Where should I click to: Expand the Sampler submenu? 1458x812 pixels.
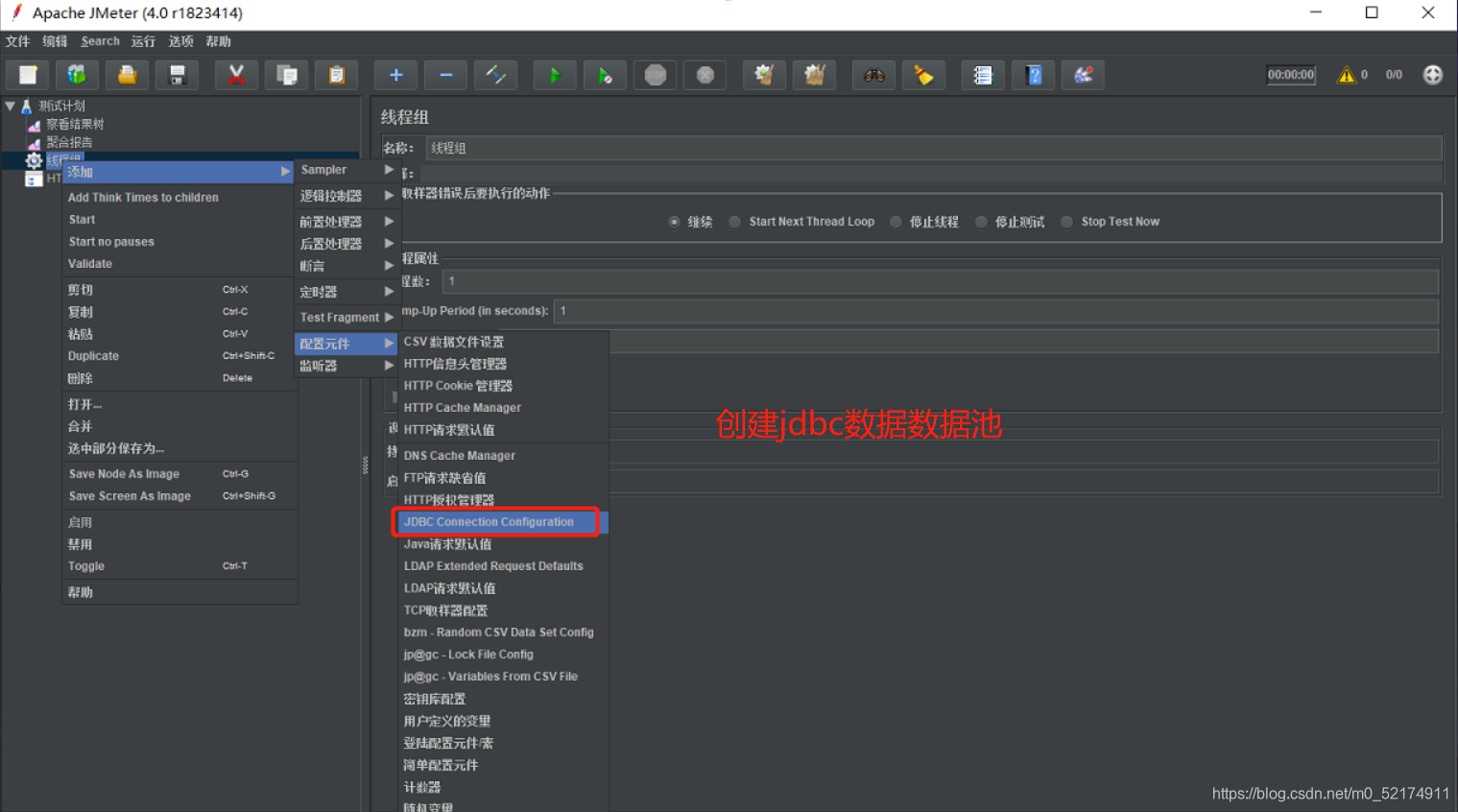(346, 170)
